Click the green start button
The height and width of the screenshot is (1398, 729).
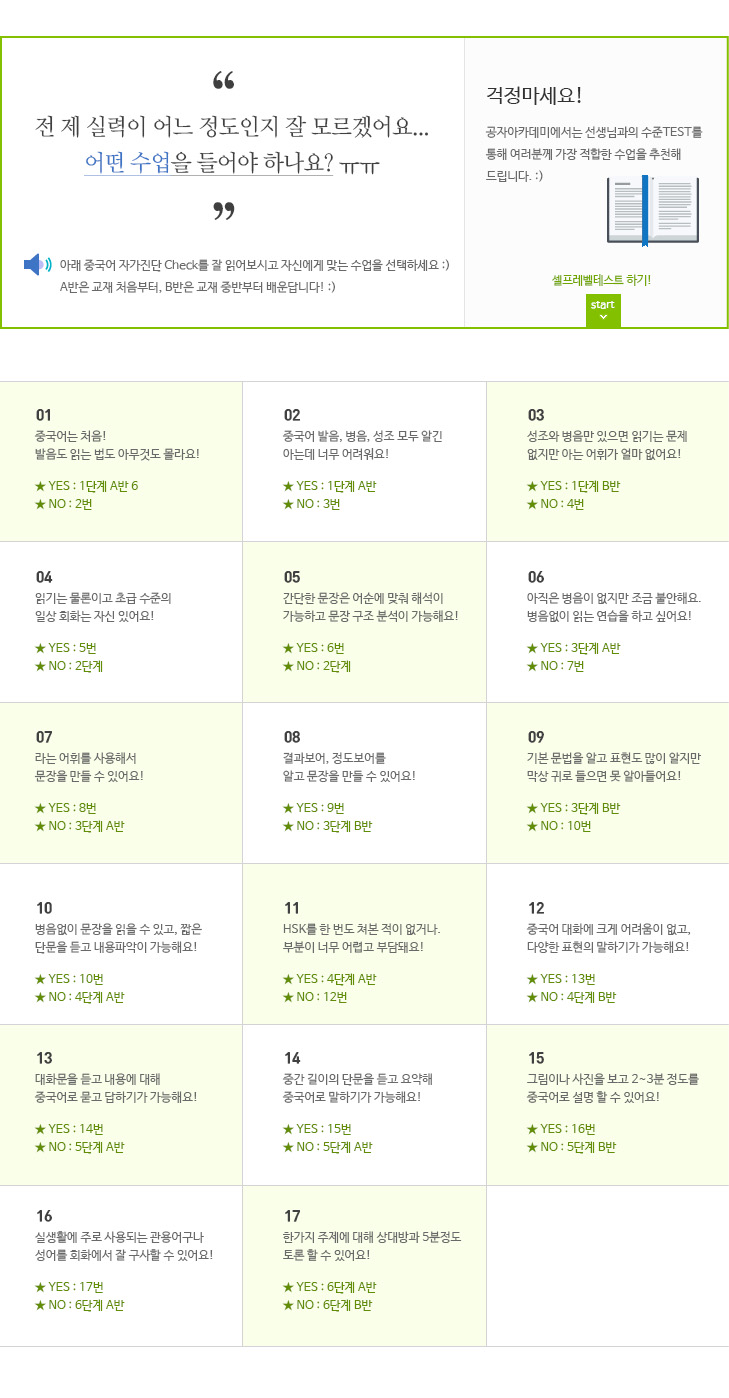coord(603,310)
